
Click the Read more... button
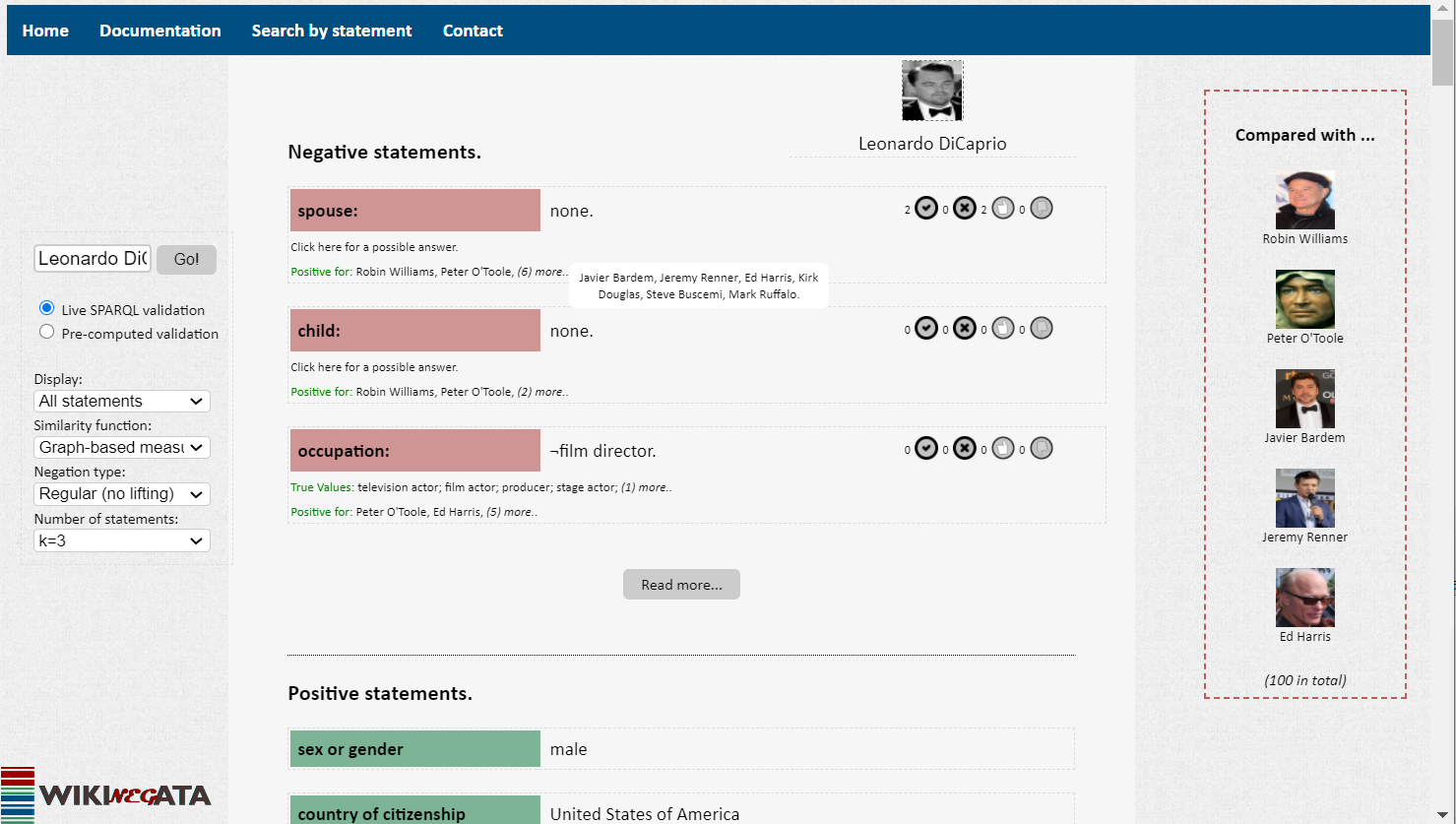click(681, 585)
